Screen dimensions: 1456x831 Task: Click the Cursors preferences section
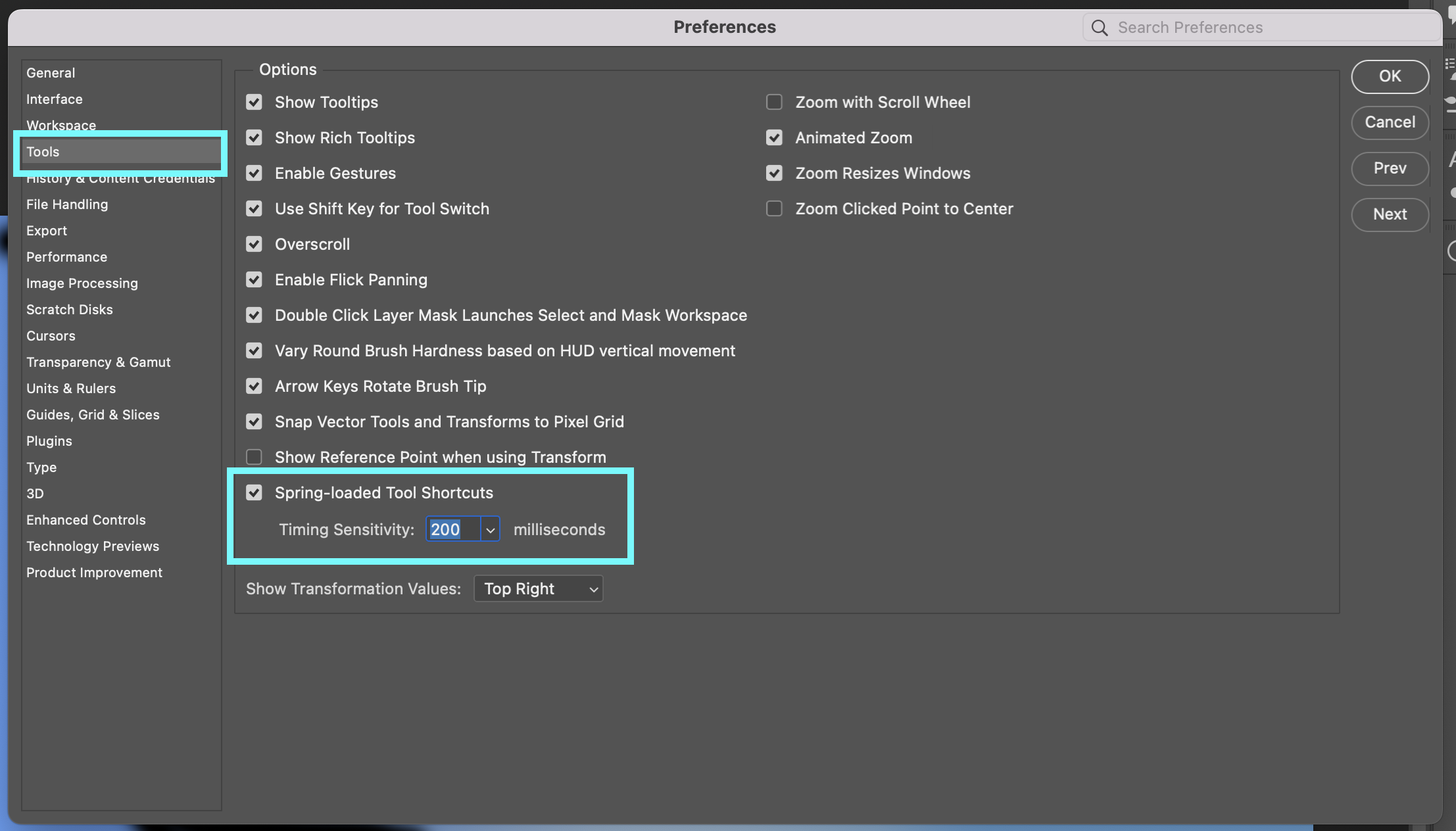click(50, 335)
